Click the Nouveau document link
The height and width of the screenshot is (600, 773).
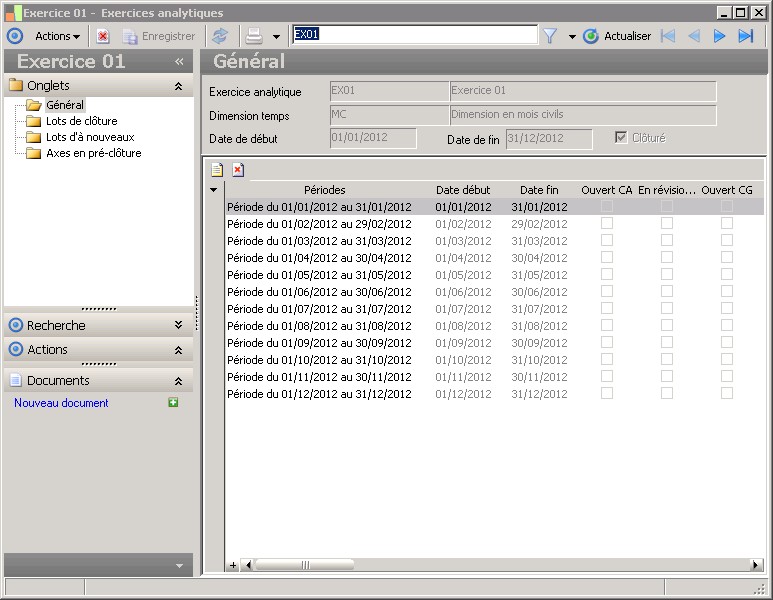[x=61, y=403]
